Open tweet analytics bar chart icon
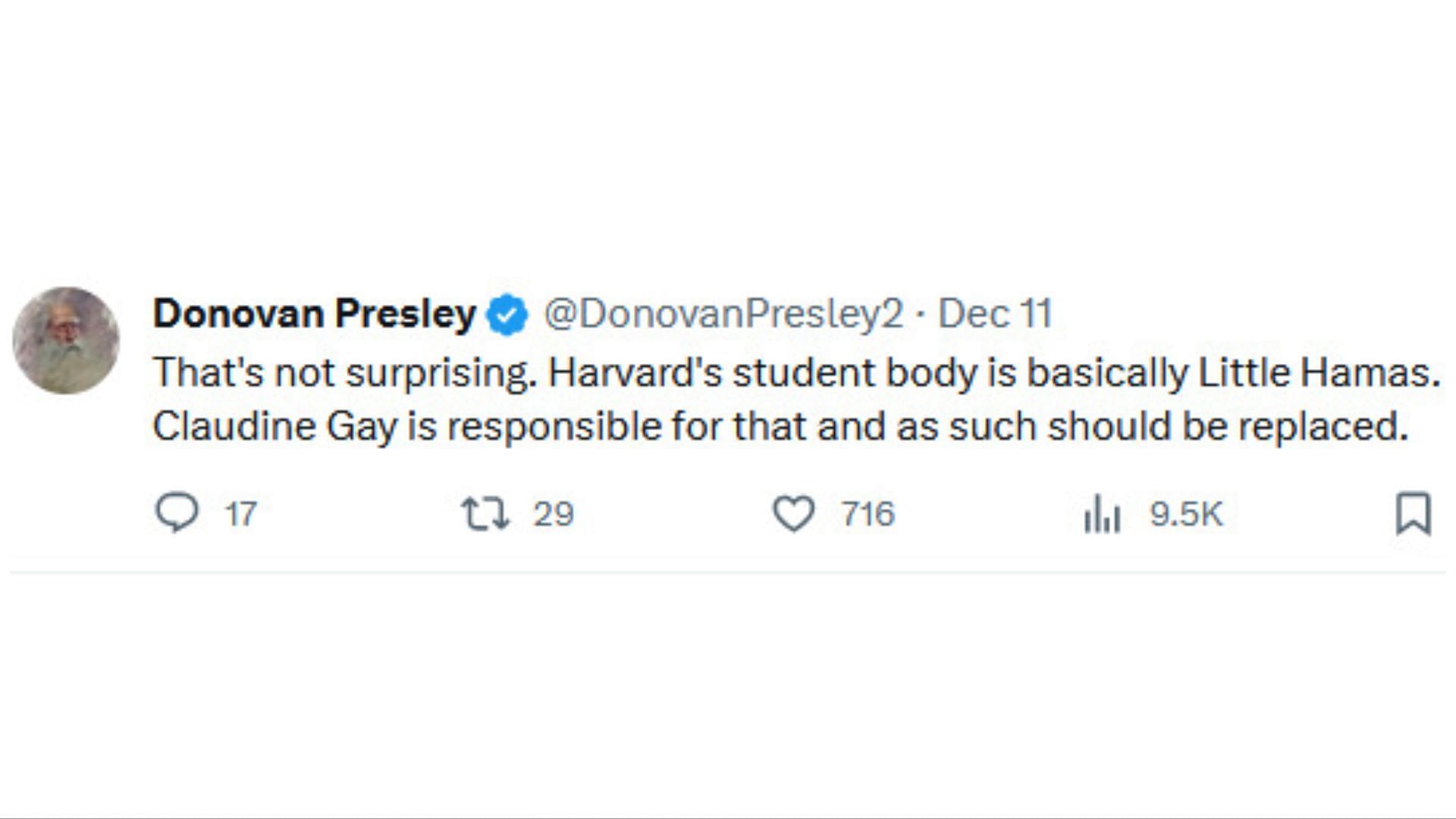 [1102, 515]
